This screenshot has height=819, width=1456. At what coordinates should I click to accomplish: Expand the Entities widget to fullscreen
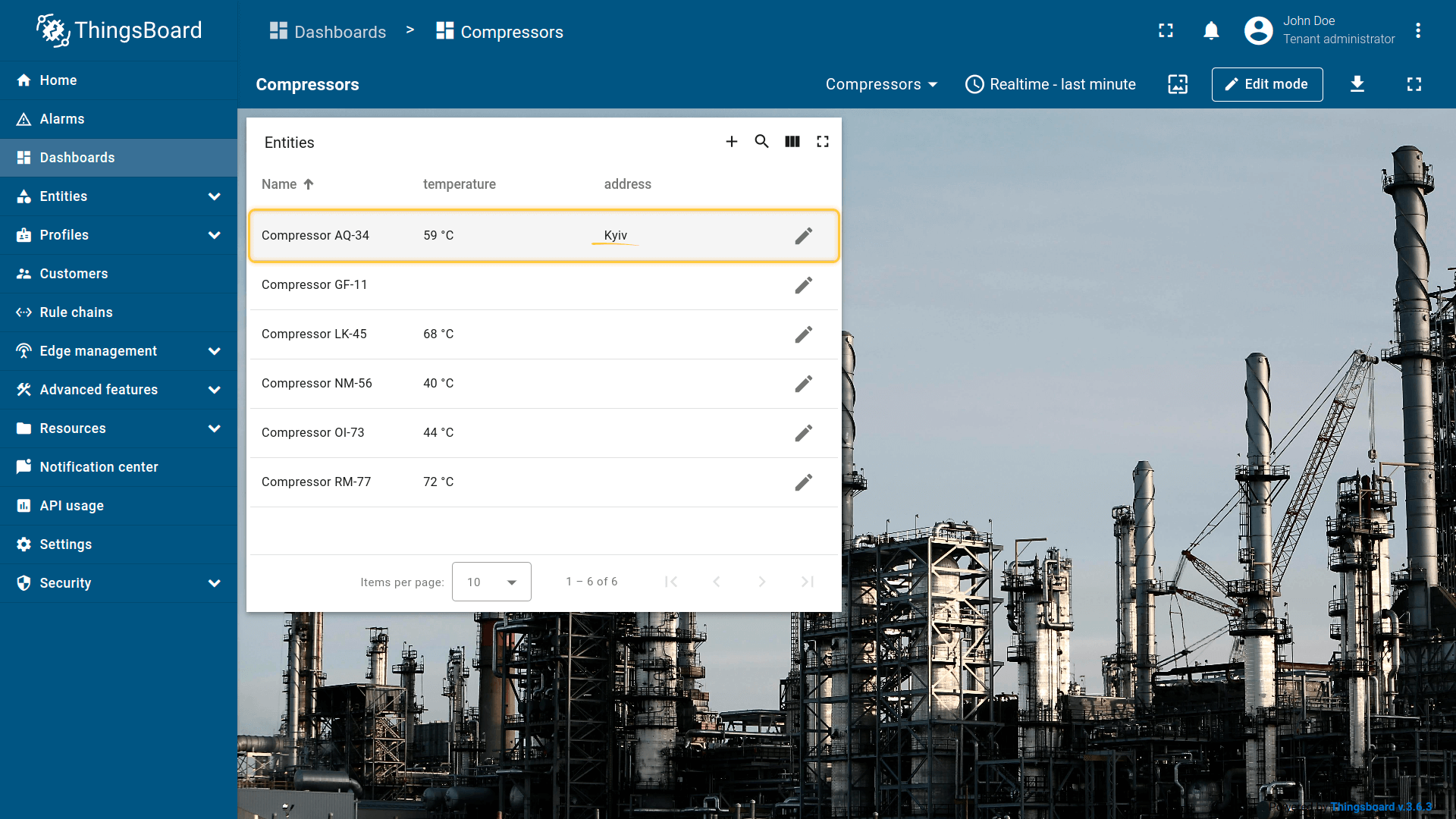pyautogui.click(x=822, y=142)
